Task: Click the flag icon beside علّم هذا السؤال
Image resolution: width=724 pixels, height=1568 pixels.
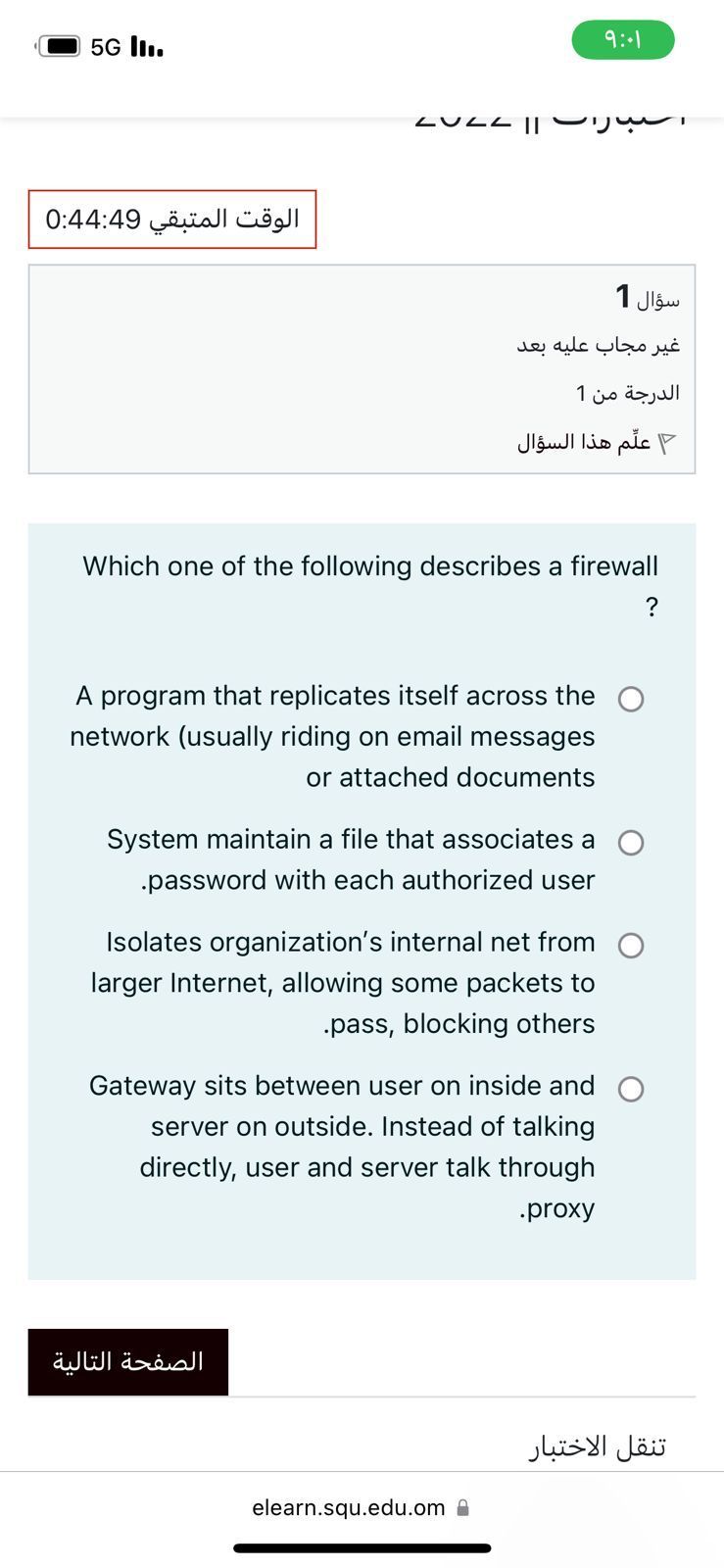Action: click(x=666, y=443)
